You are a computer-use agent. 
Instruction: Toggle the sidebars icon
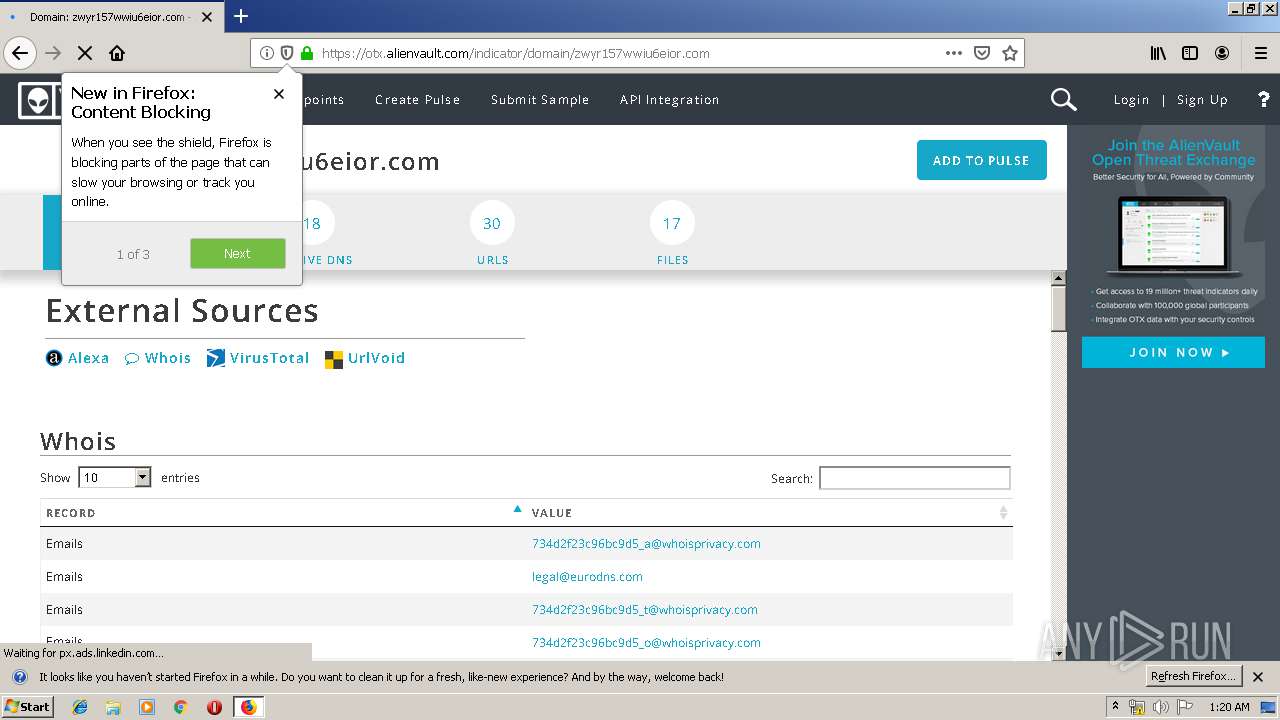(1190, 53)
